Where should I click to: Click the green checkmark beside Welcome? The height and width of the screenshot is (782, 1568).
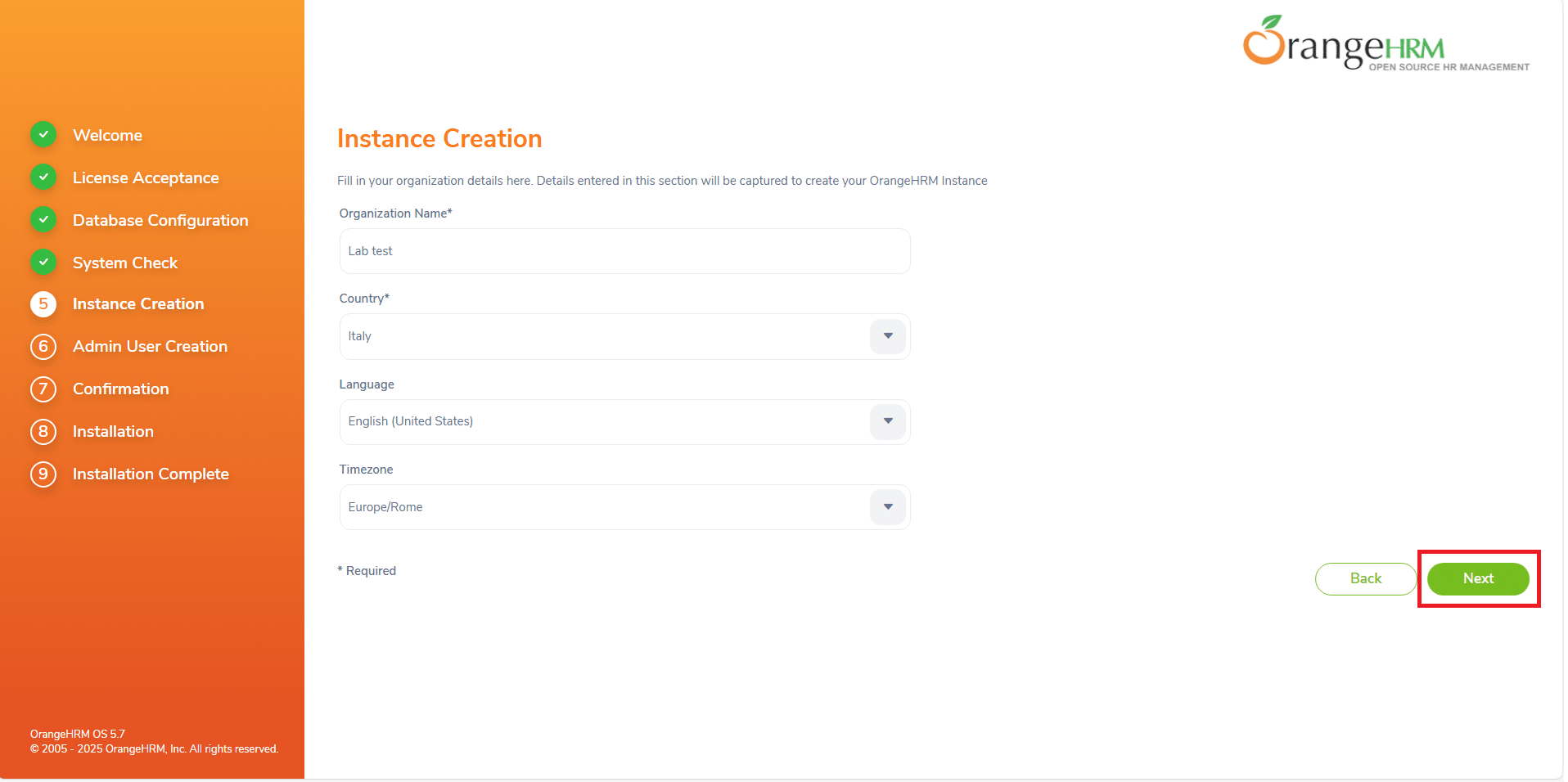pyautogui.click(x=43, y=134)
